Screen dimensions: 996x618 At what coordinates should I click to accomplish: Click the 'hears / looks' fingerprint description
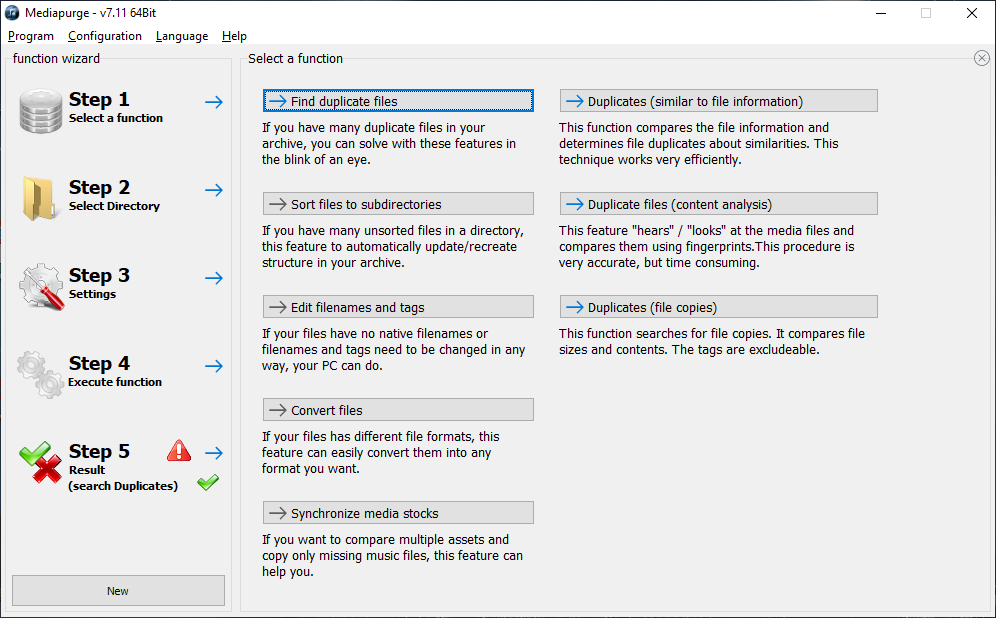coord(706,246)
